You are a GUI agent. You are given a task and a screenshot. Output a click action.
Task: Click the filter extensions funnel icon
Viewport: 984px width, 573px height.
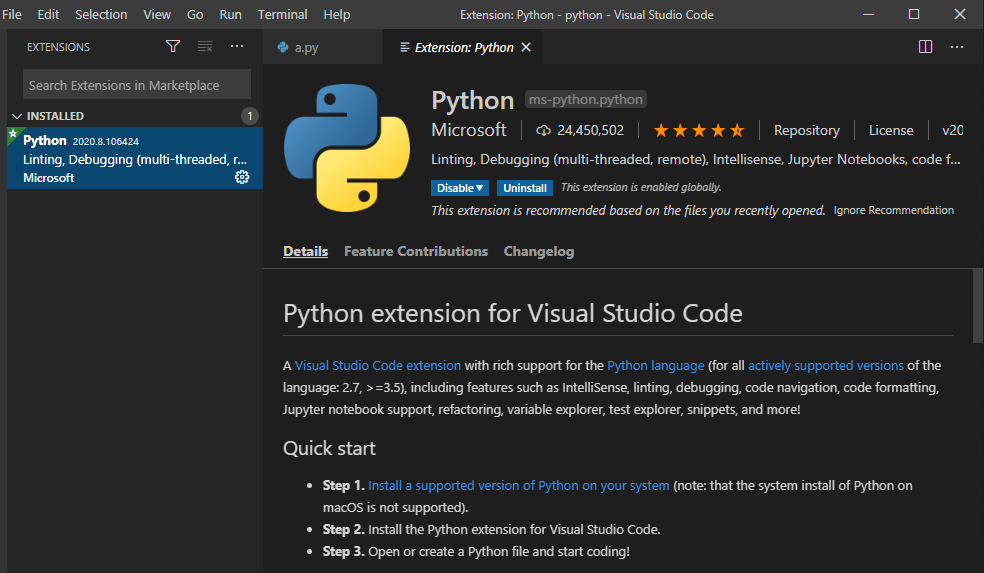pyautogui.click(x=173, y=47)
